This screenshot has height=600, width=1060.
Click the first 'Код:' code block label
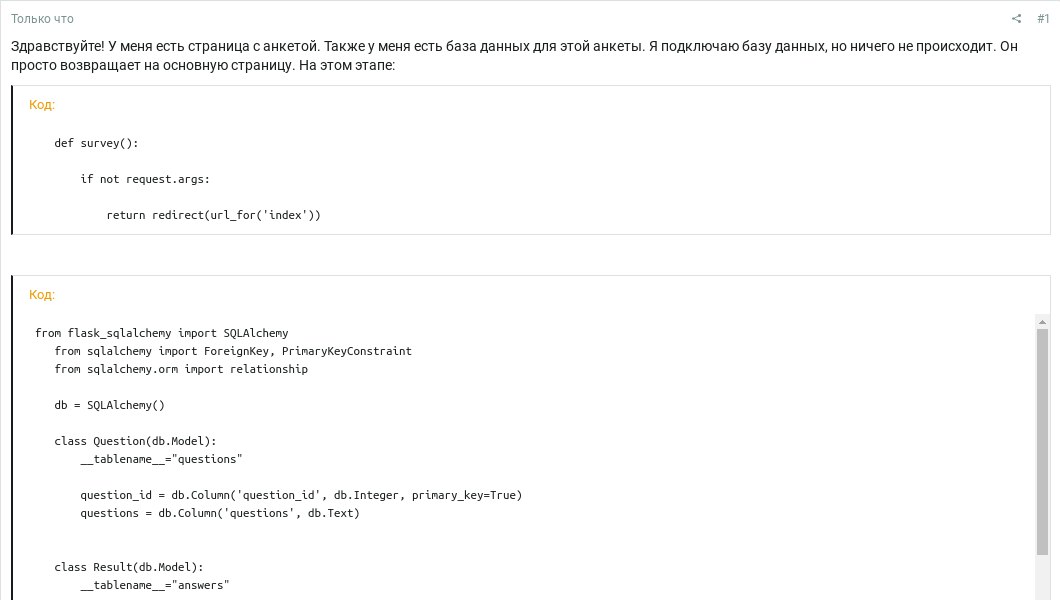pos(42,105)
